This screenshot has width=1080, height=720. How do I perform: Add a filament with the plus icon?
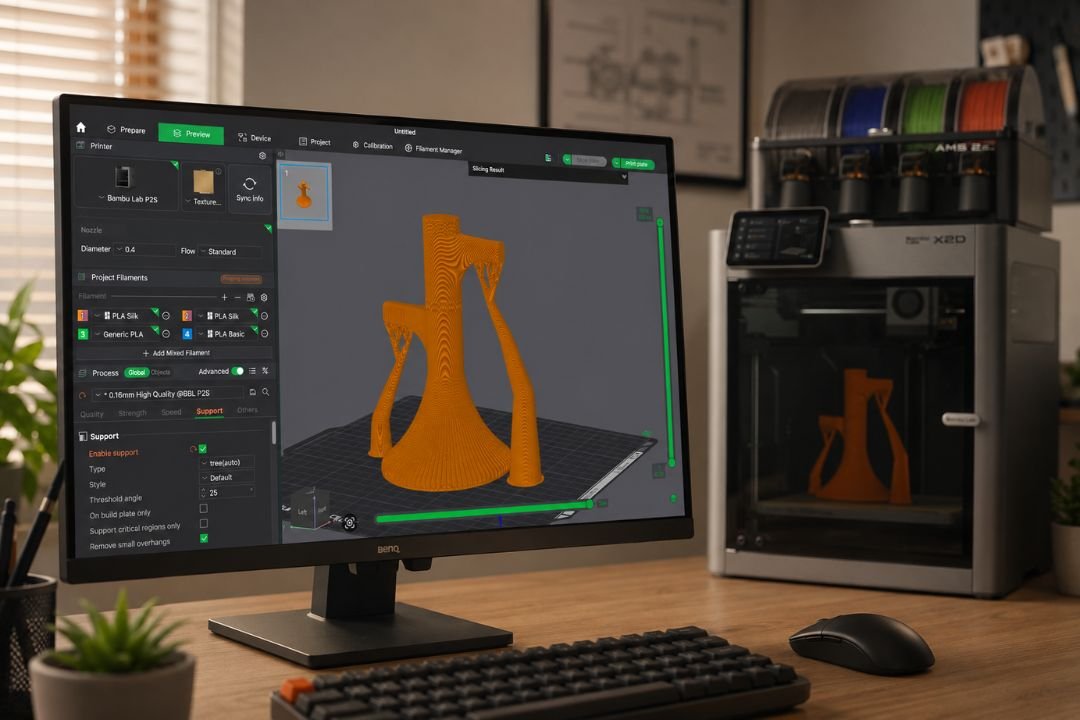[x=224, y=297]
